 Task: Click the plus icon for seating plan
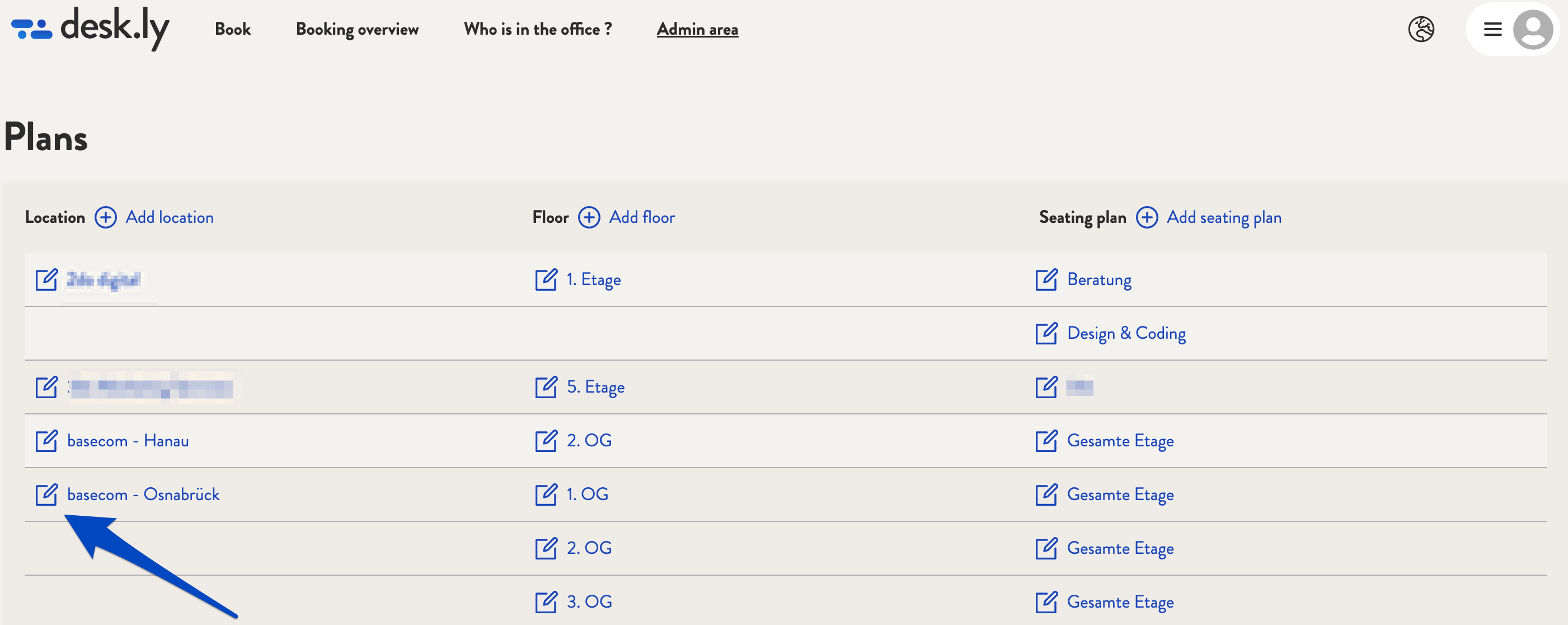coord(1147,217)
